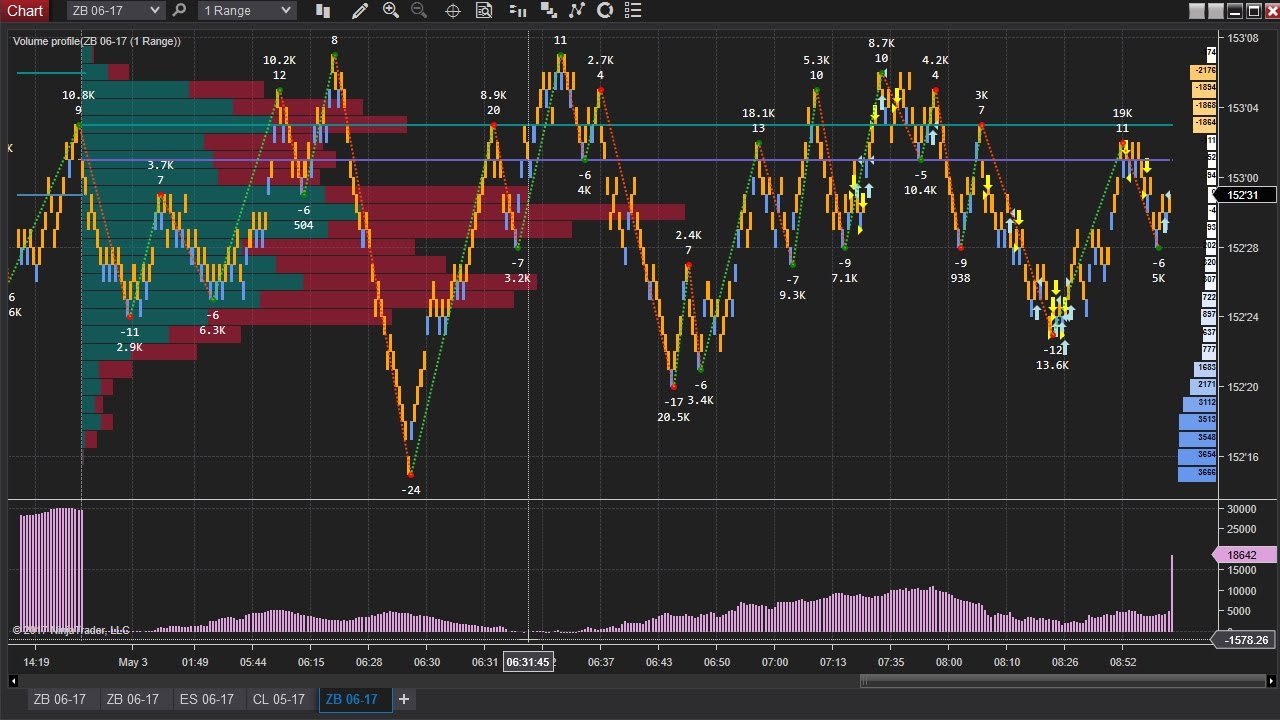Click the 19K swing volume label
Viewport: 1280px width, 720px height.
point(1122,113)
